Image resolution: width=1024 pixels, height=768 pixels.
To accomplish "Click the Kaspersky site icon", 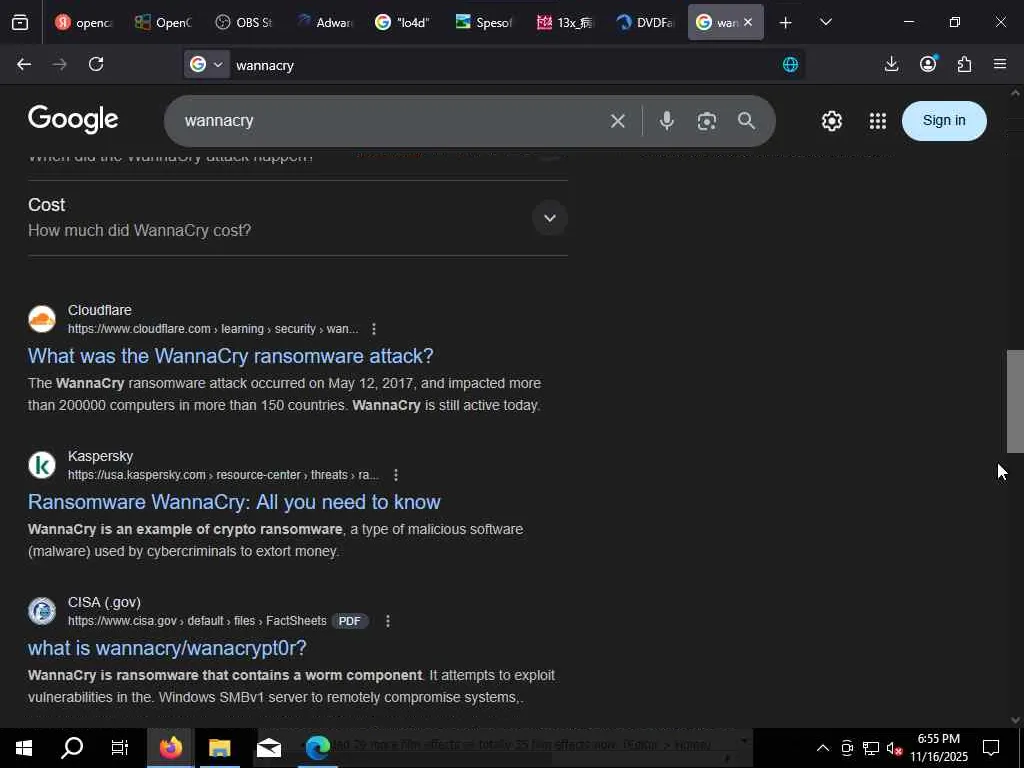I will pyautogui.click(x=42, y=466).
